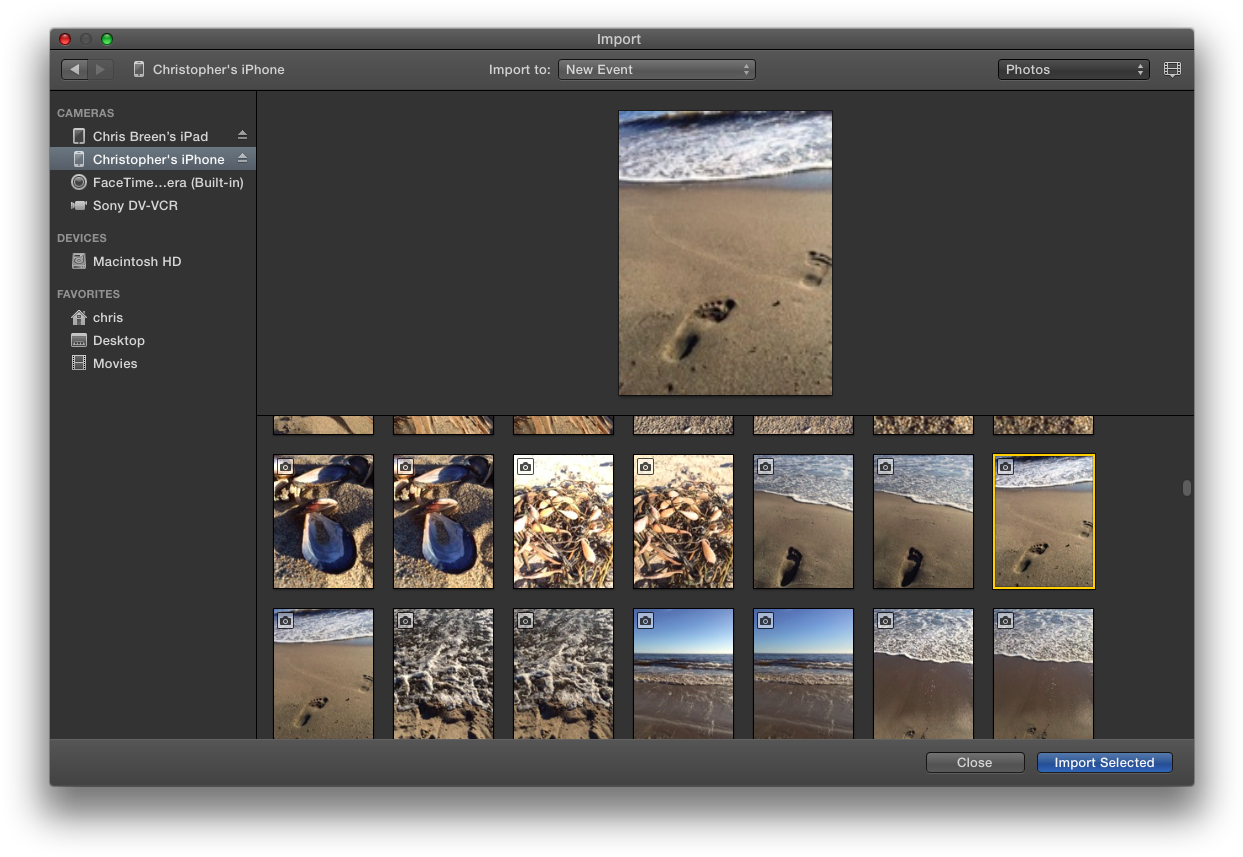Eject Christopher's iPhone
Image resolution: width=1243 pixels, height=857 pixels.
click(242, 158)
